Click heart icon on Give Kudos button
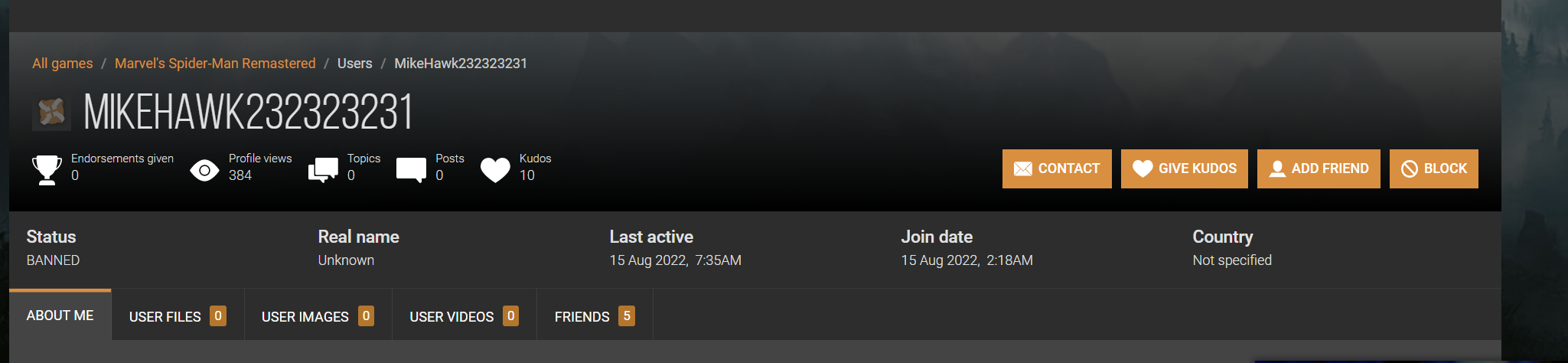This screenshot has height=363, width=1568. tap(1143, 168)
